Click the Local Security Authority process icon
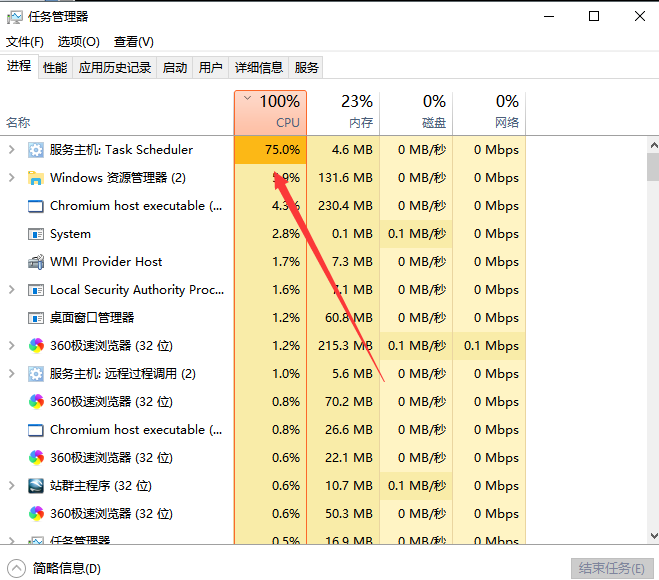The image size is (659, 580). point(36,290)
